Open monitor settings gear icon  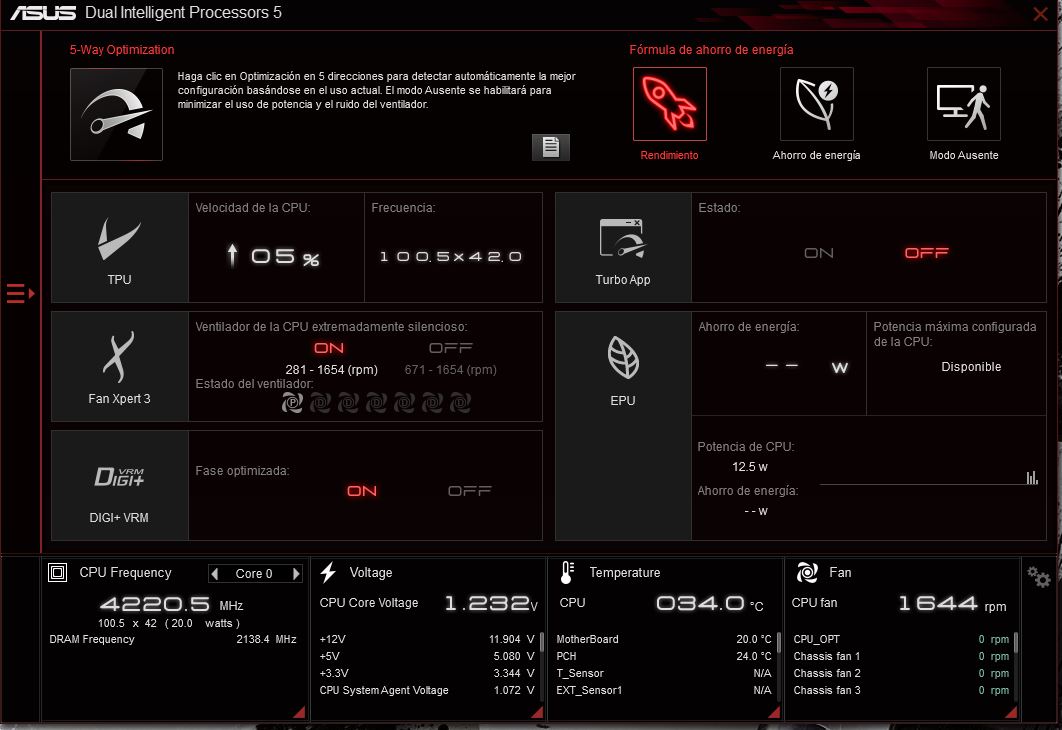(1038, 576)
